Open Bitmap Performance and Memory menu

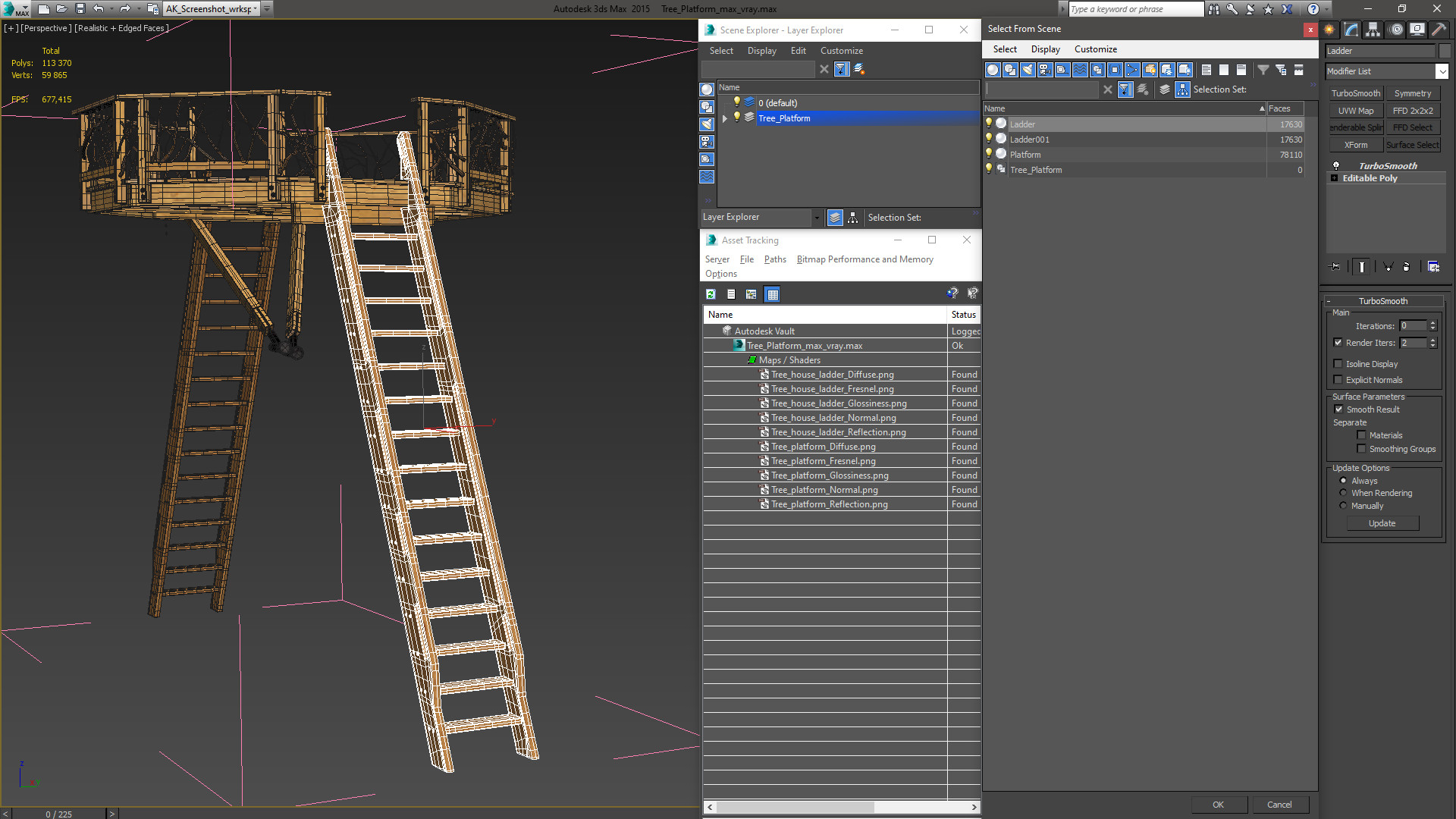[864, 259]
